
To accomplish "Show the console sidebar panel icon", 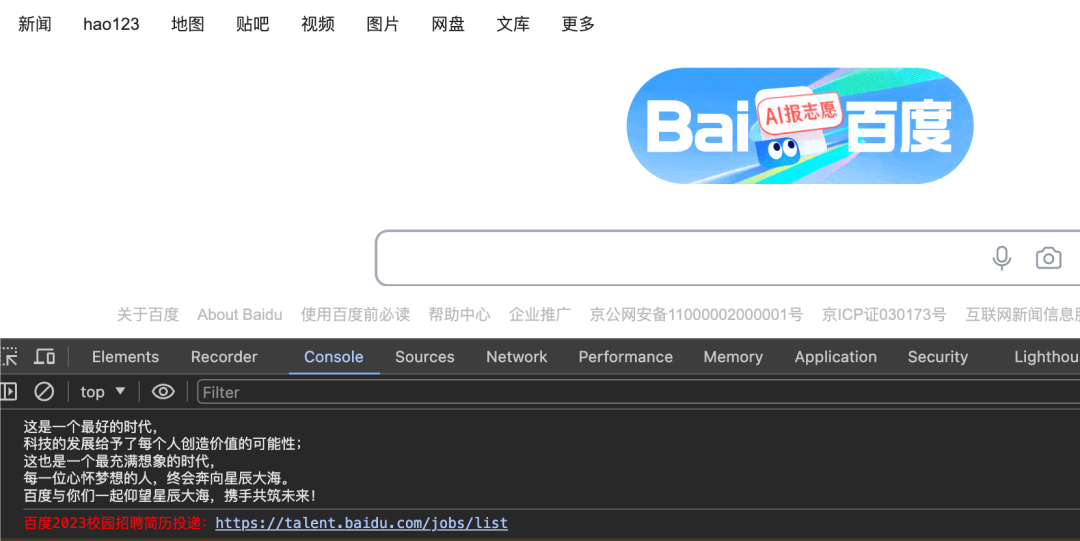I will point(9,391).
